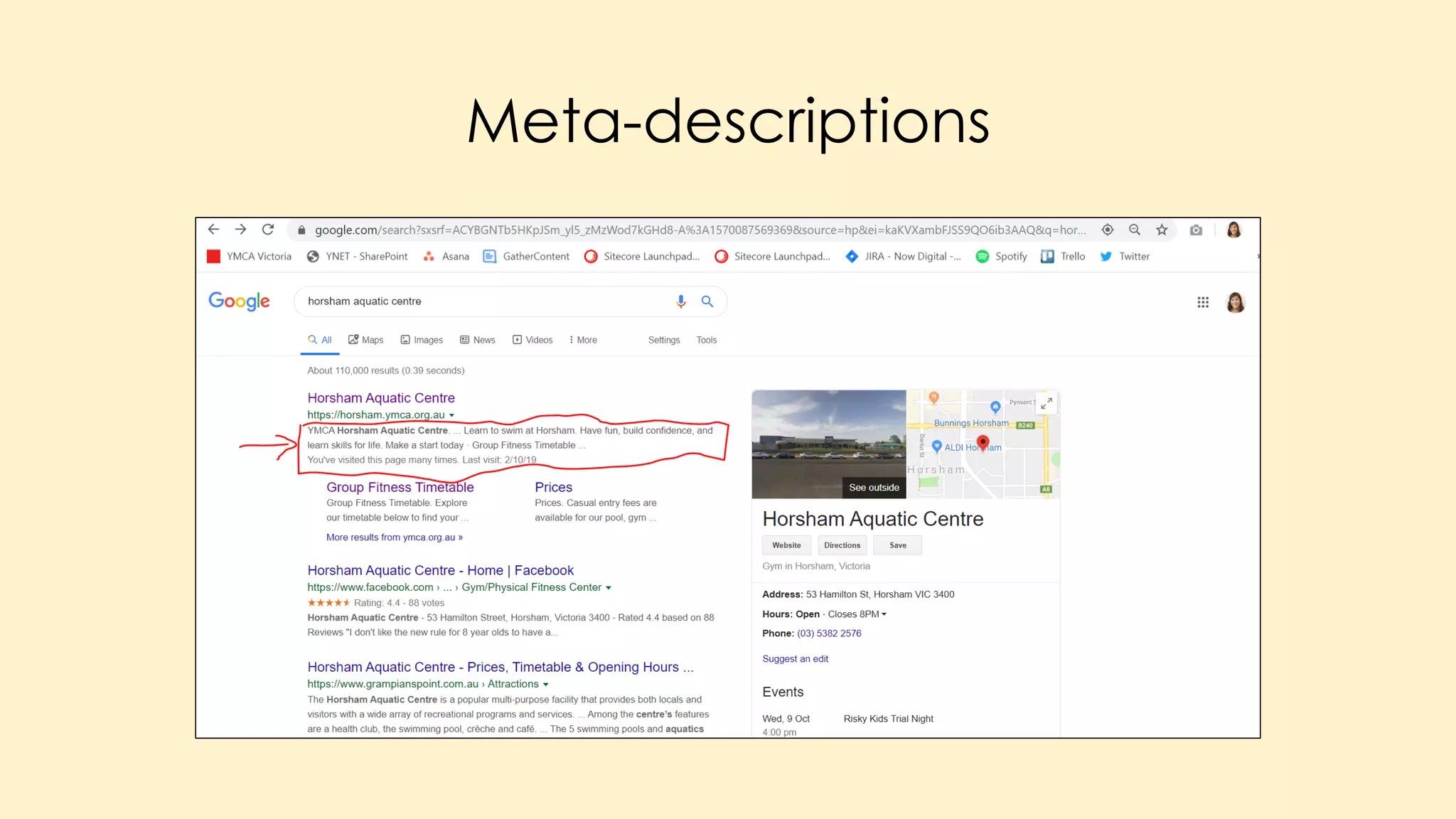Click the Events heading

click(x=783, y=692)
